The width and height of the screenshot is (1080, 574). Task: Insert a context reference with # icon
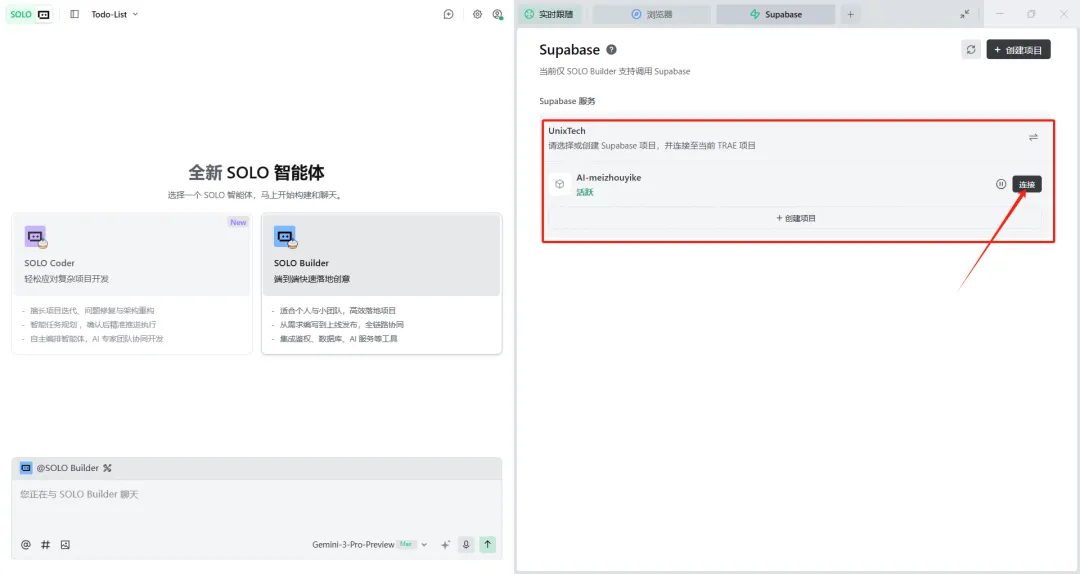45,544
